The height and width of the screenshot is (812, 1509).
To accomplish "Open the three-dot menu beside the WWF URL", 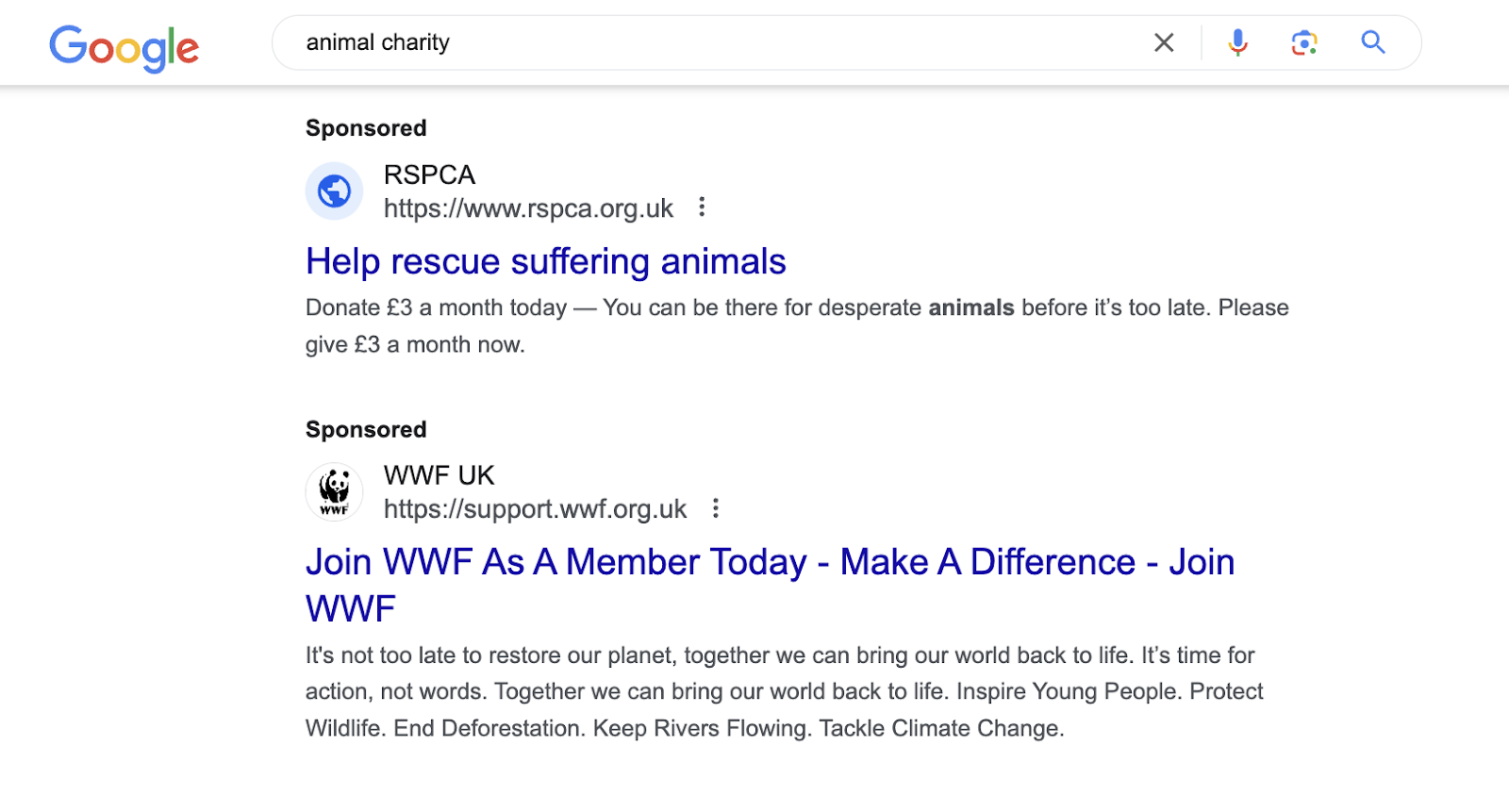I will tap(716, 509).
